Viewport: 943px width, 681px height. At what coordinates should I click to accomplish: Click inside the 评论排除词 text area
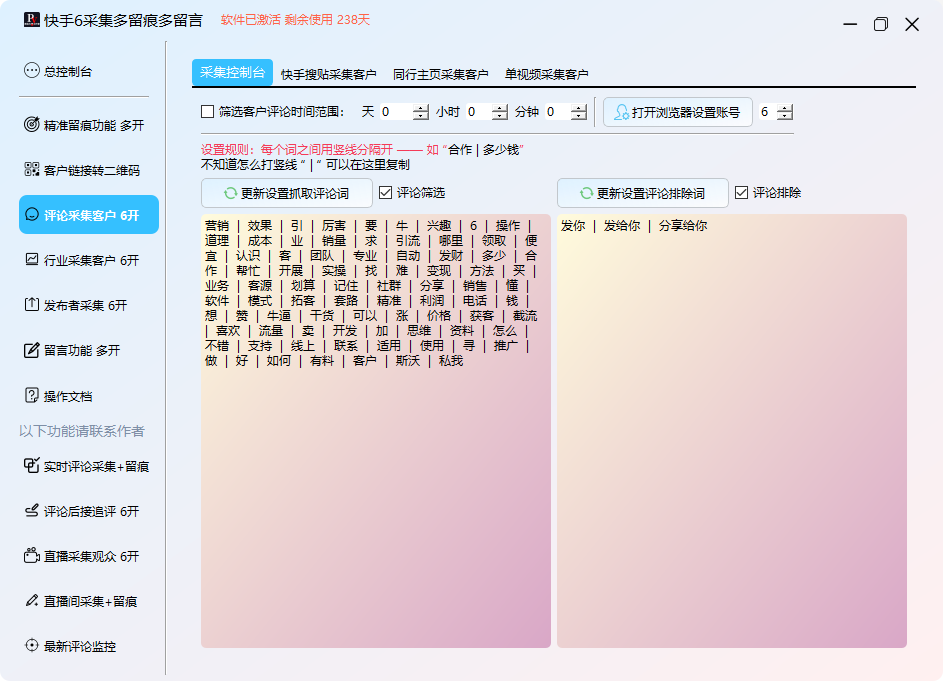click(x=731, y=430)
